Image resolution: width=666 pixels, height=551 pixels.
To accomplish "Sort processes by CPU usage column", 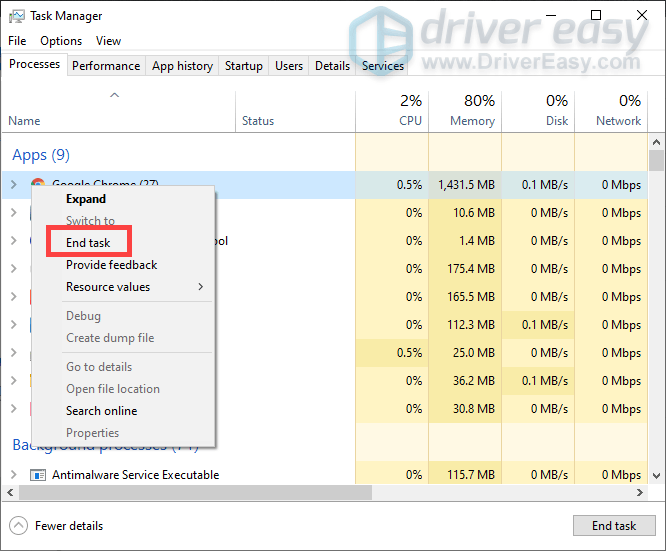I will click(392, 111).
